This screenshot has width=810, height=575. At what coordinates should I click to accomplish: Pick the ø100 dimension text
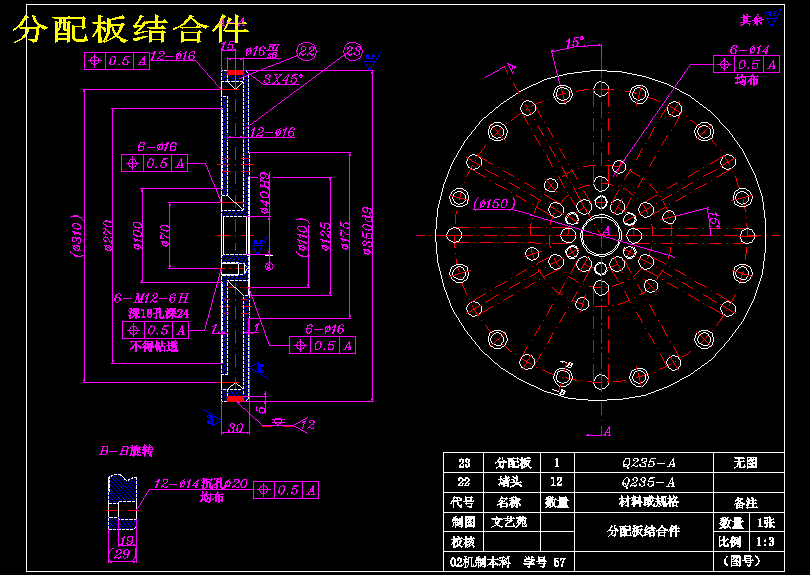click(137, 235)
